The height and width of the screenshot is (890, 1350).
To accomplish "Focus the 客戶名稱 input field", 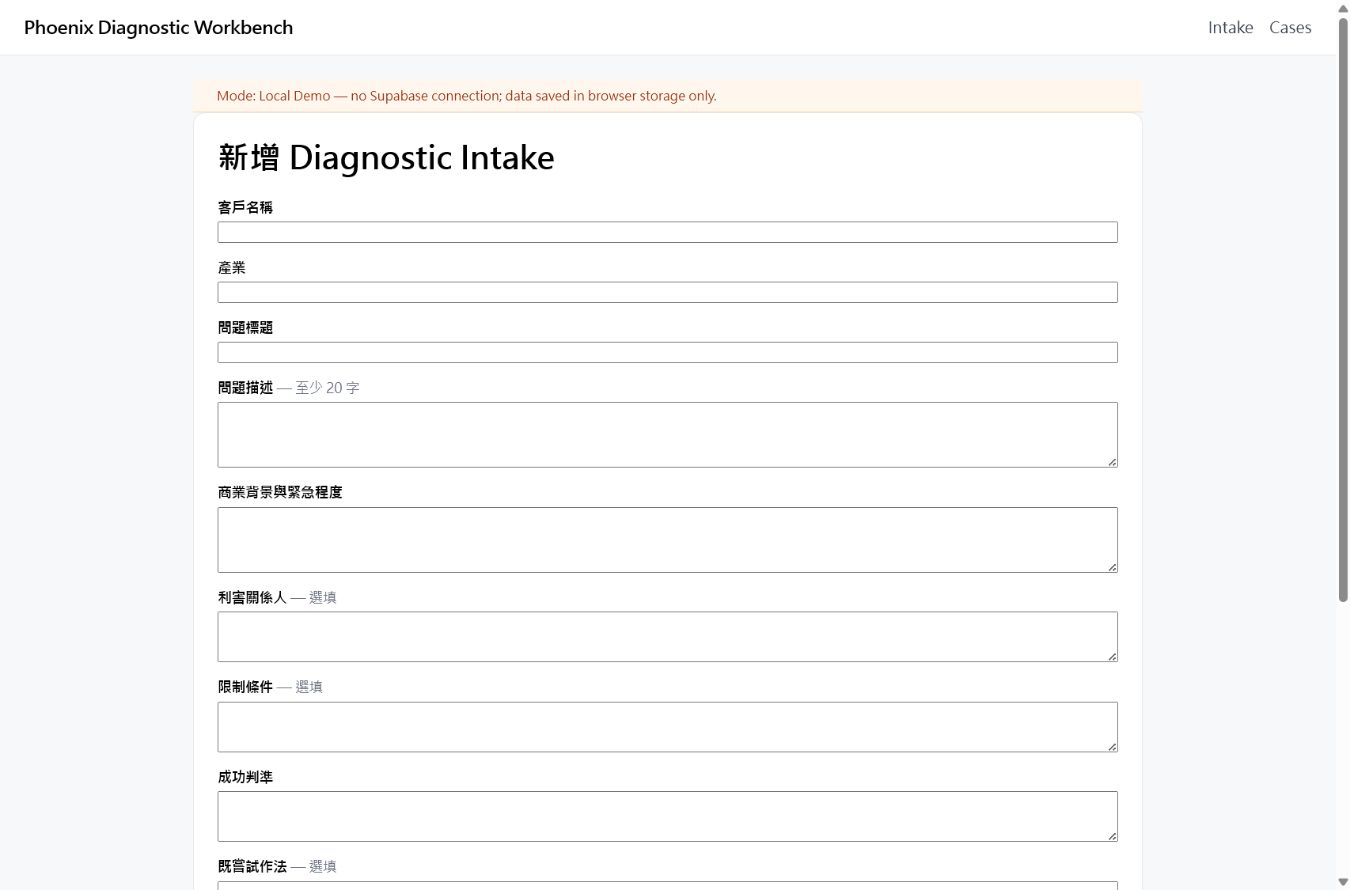I will click(x=667, y=232).
